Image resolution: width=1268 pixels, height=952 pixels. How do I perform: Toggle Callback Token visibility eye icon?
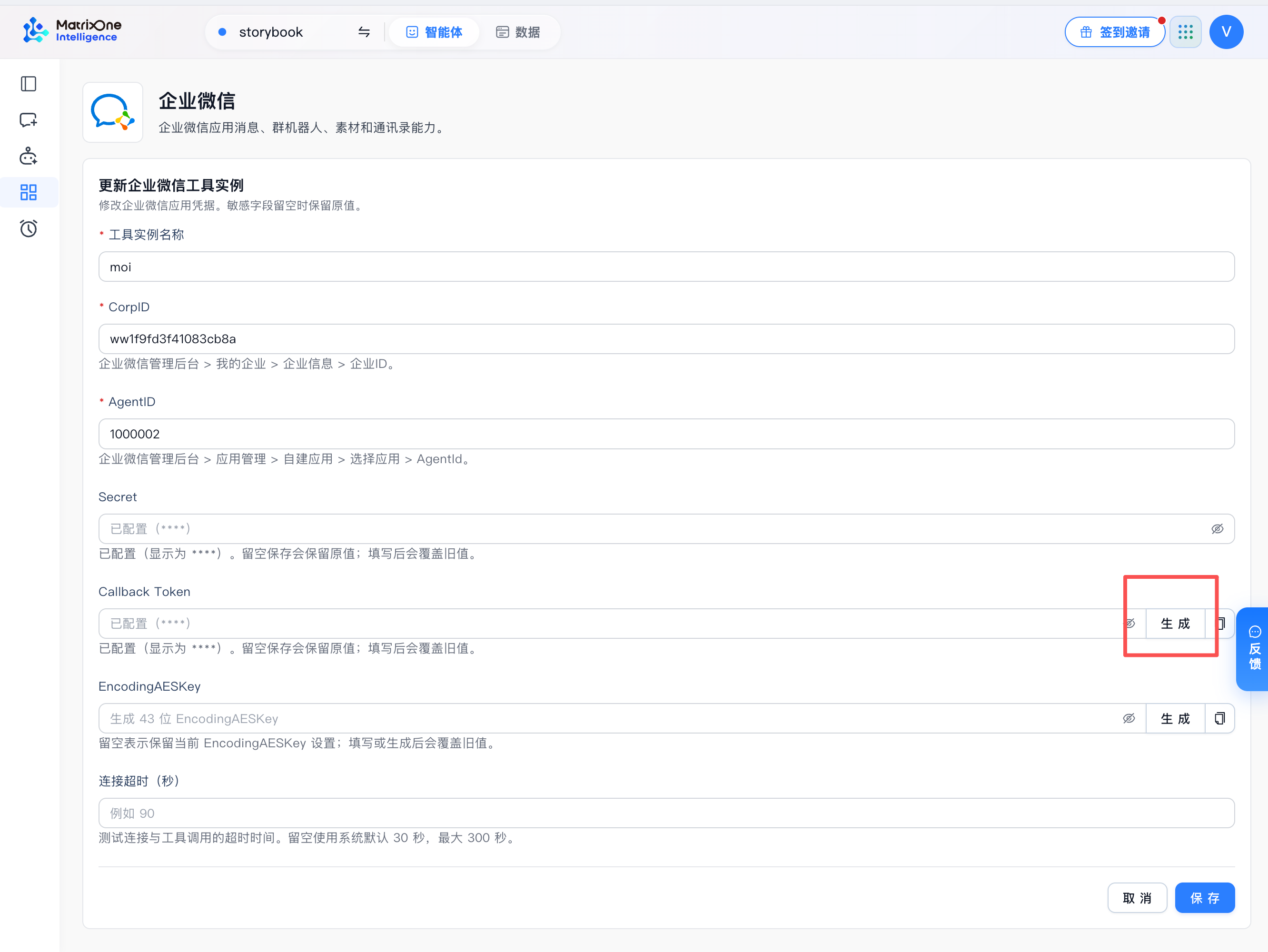[x=1129, y=624]
